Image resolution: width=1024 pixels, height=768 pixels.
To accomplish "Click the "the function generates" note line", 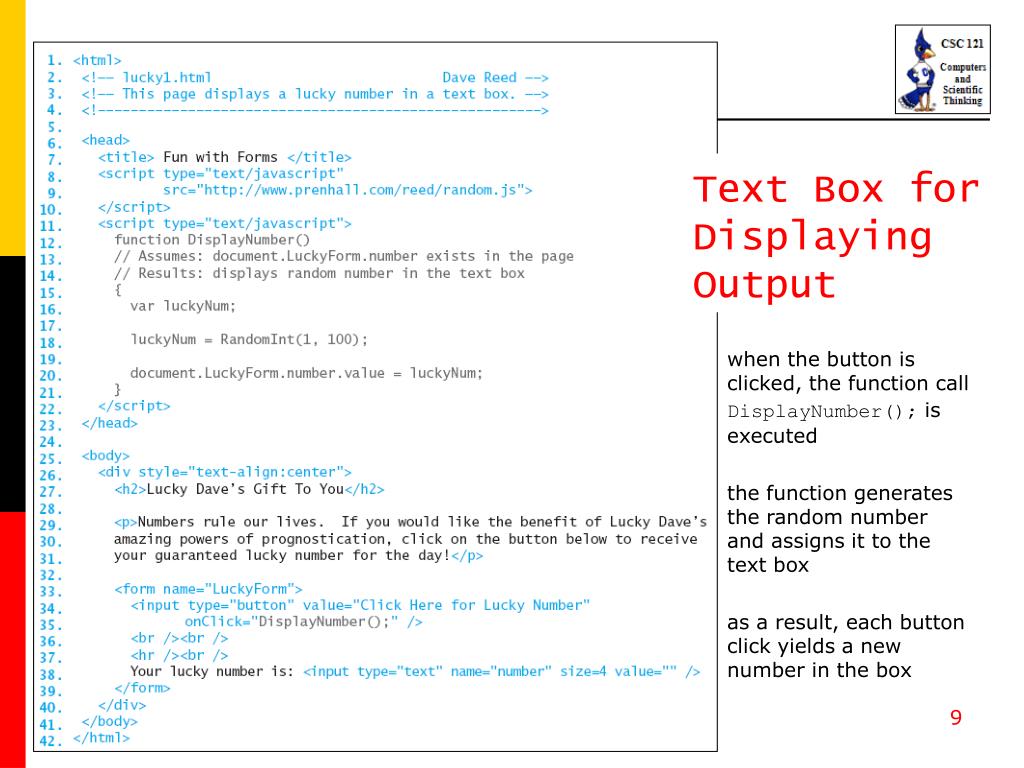I will click(x=840, y=493).
